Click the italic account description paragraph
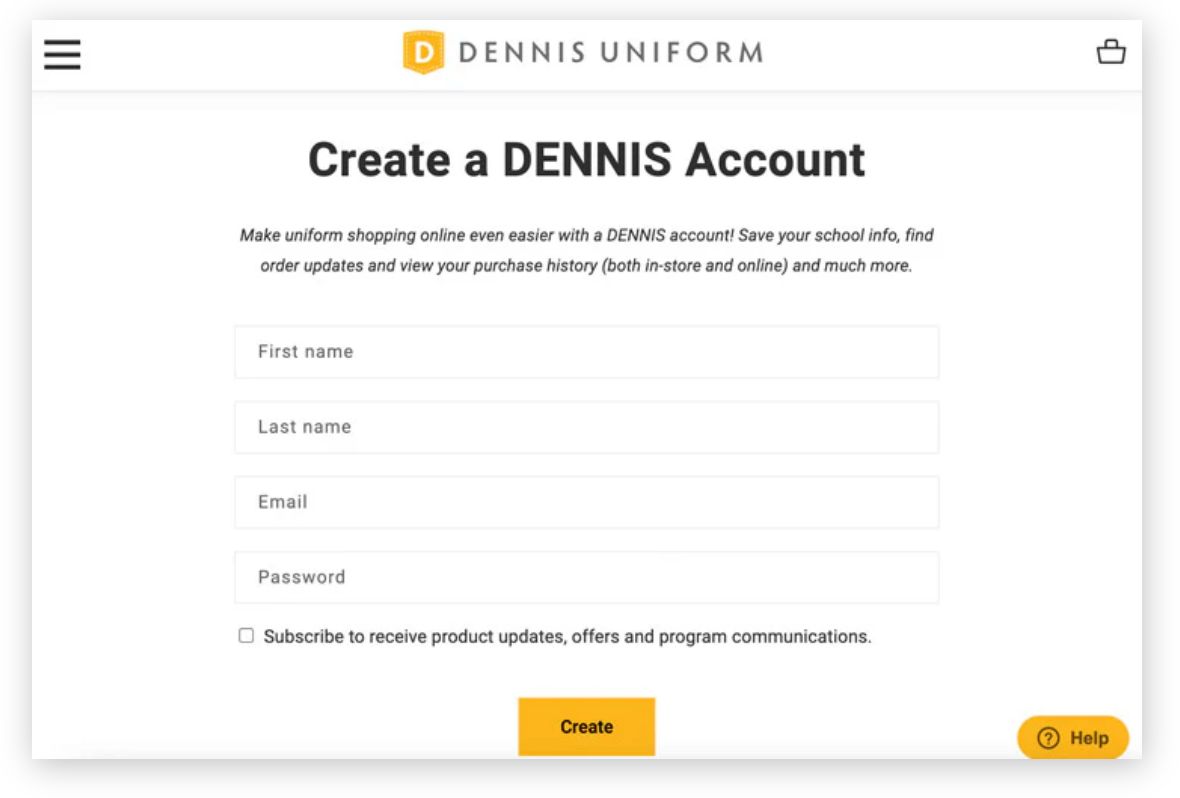This screenshot has height=798, width=1180. tap(586, 251)
